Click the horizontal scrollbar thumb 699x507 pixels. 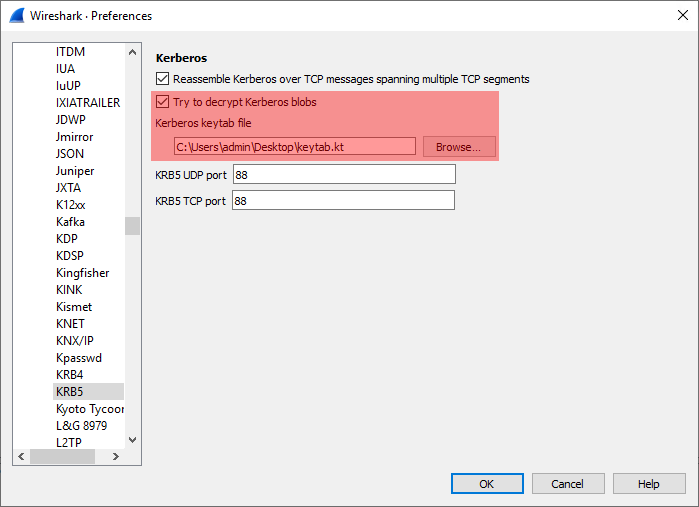pos(62,456)
